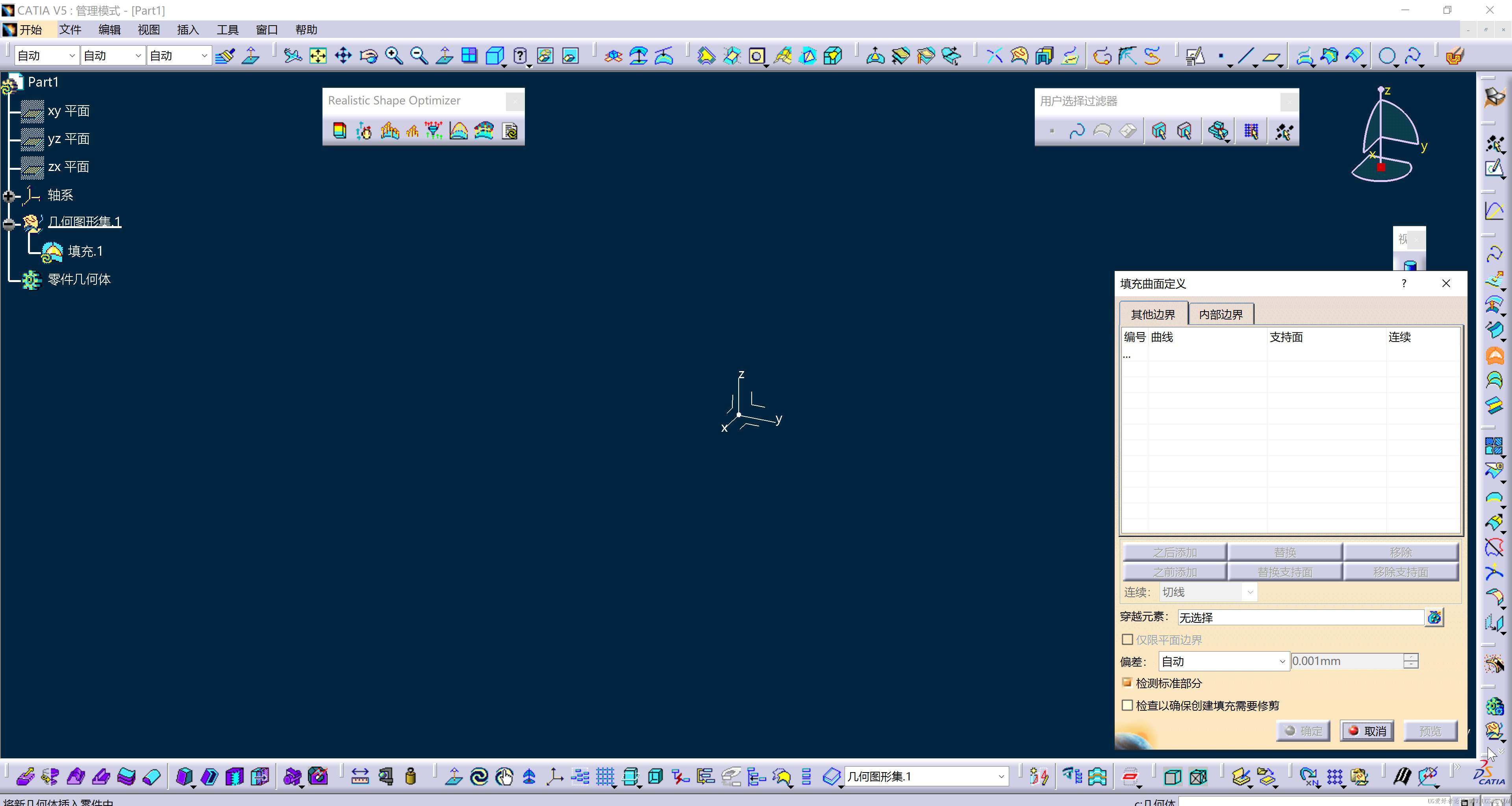Click the Zoom Out magnifier icon

[419, 56]
